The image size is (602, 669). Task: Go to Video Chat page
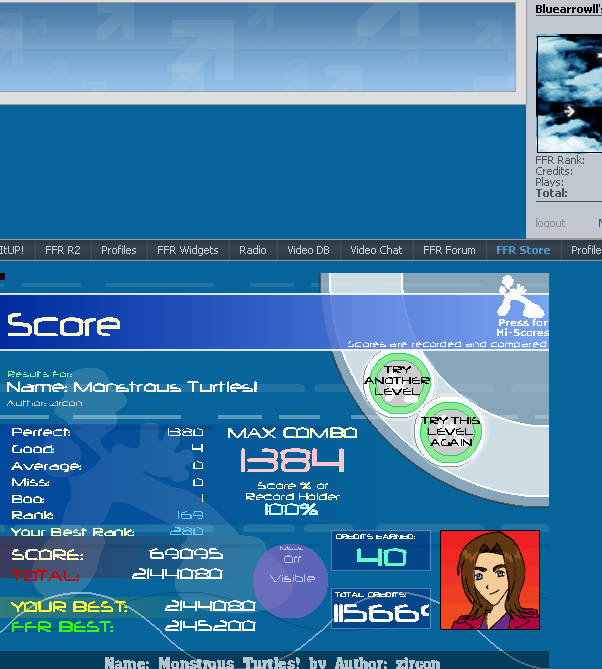(x=376, y=250)
